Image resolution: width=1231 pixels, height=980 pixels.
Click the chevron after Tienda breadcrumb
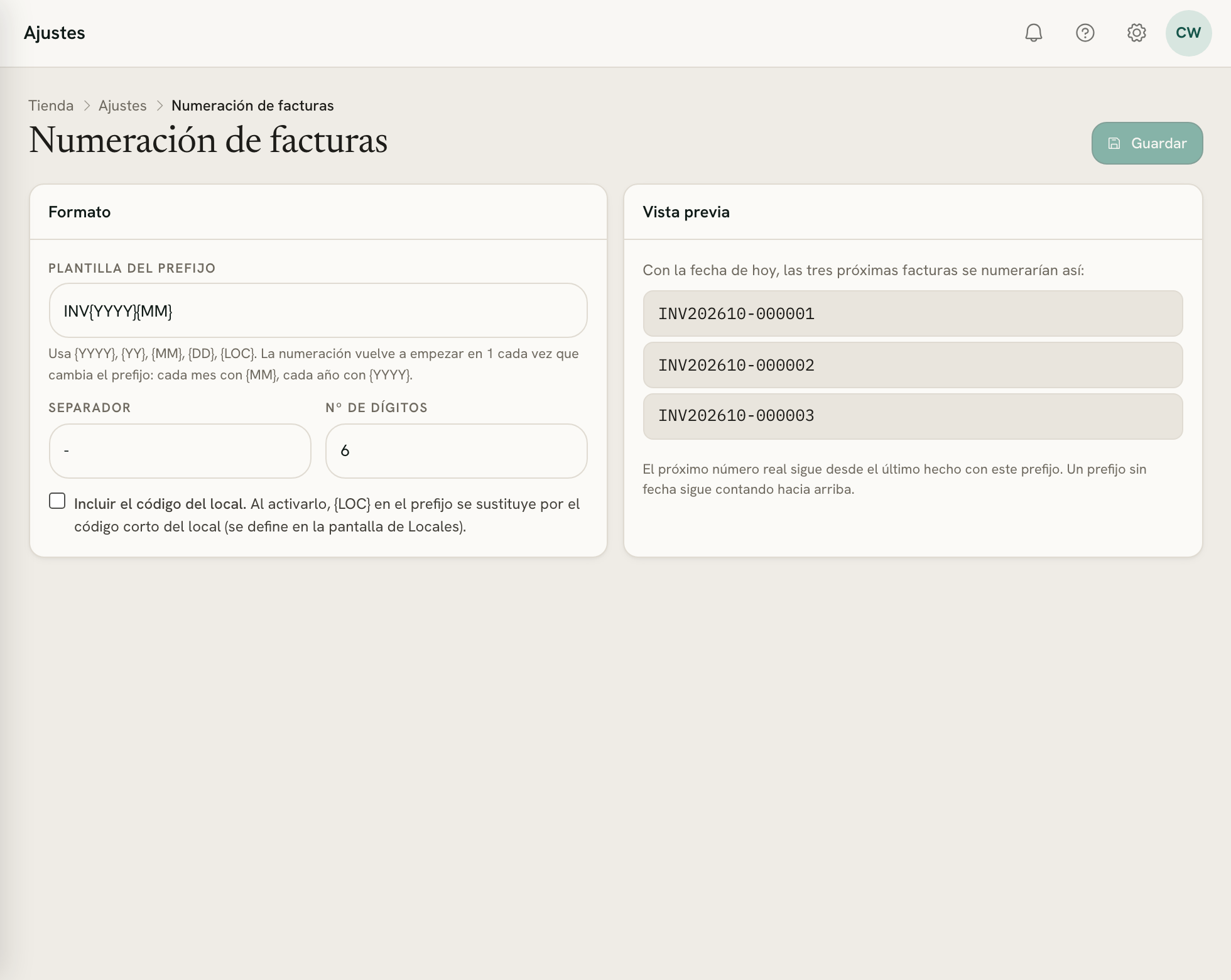(87, 106)
